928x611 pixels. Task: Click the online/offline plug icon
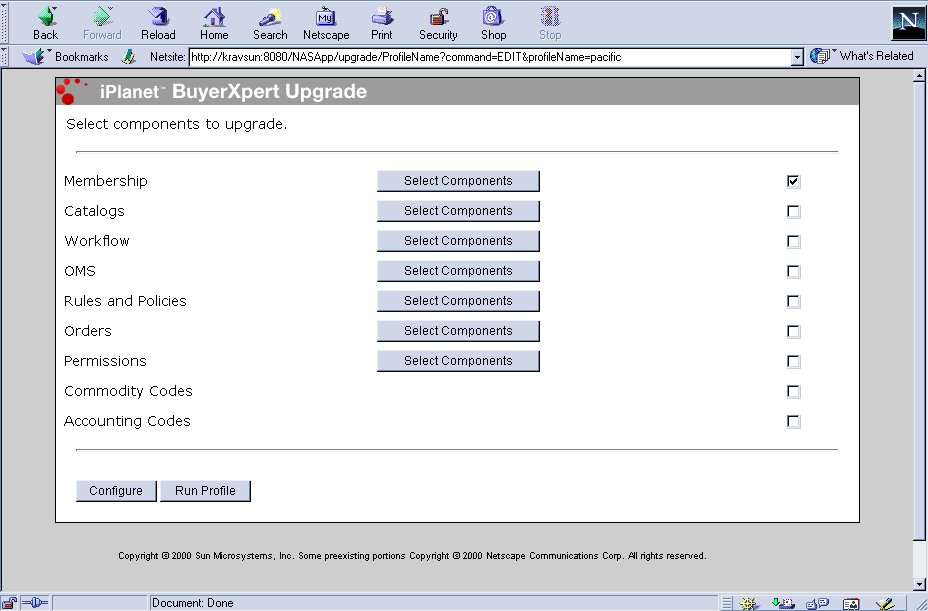34,603
